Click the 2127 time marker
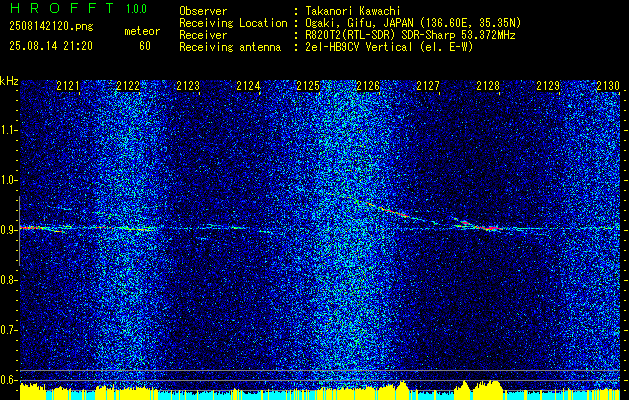 coord(428,86)
